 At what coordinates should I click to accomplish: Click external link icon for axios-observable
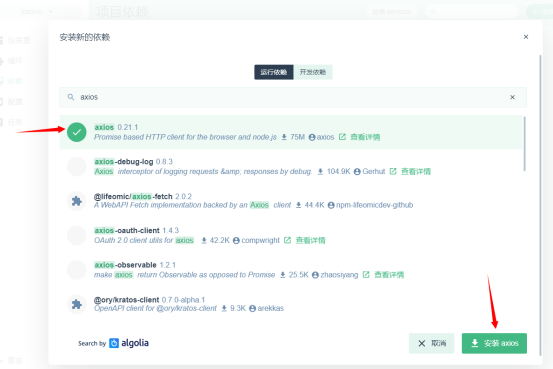[366, 275]
